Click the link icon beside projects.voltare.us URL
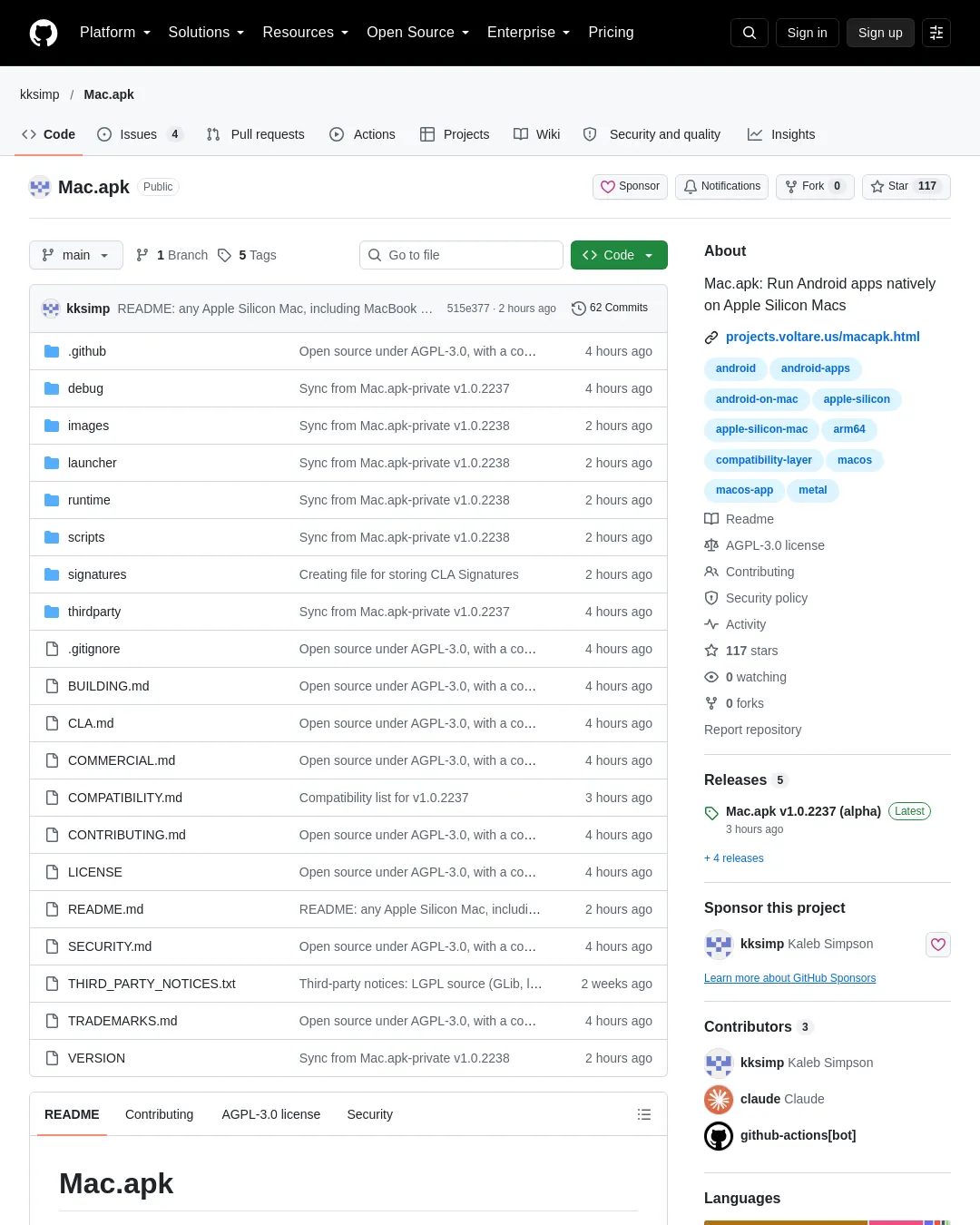Image resolution: width=980 pixels, height=1225 pixels. pyautogui.click(x=711, y=338)
